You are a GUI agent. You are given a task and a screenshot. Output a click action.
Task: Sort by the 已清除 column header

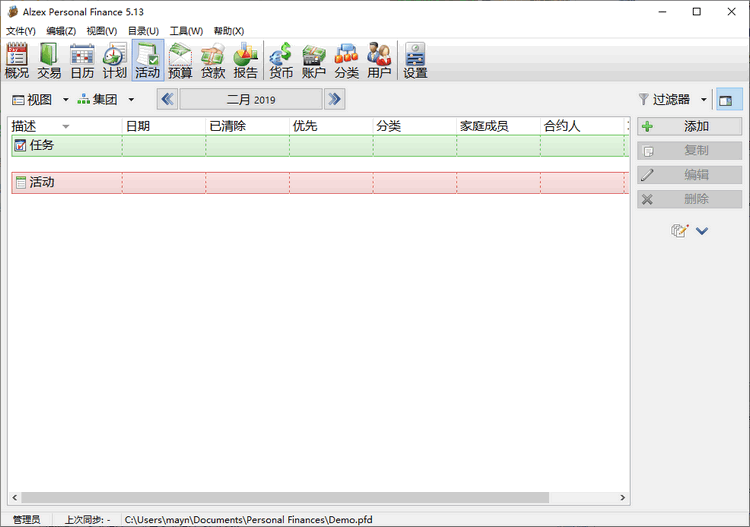(247, 126)
